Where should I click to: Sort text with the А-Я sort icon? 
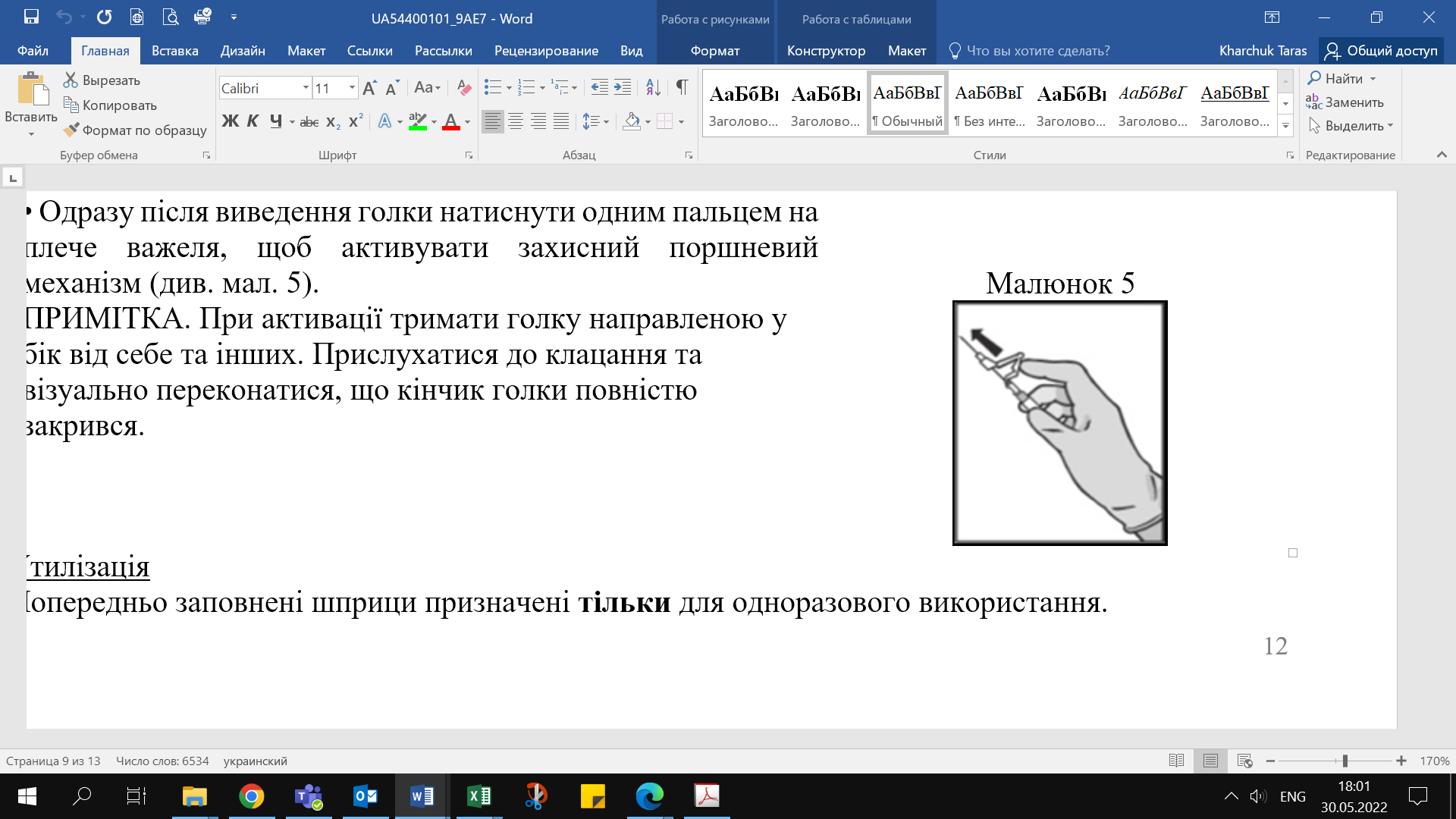coord(653,88)
